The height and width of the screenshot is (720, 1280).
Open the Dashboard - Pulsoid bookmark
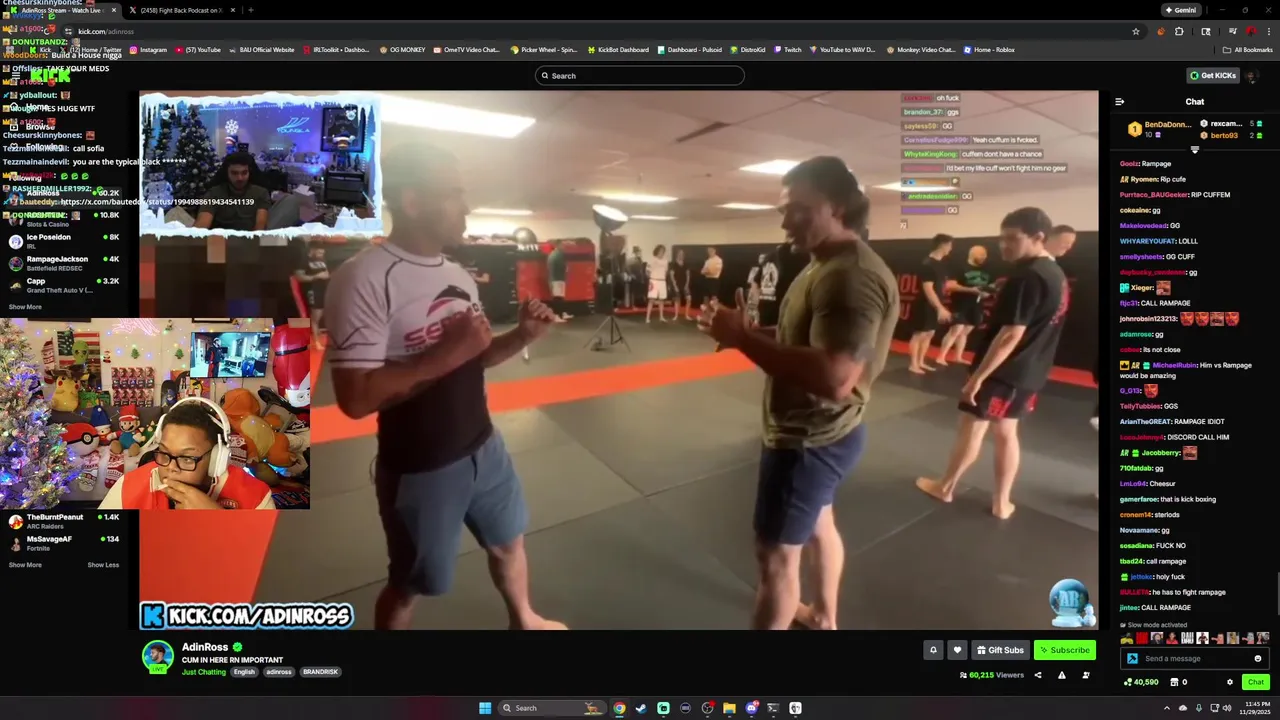tap(690, 49)
